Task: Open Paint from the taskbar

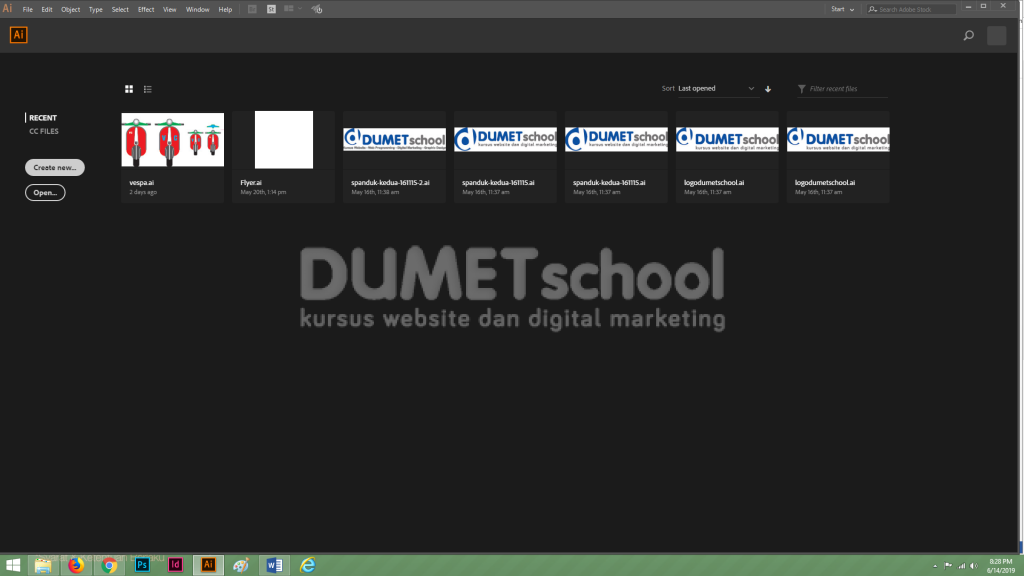Action: (x=241, y=565)
